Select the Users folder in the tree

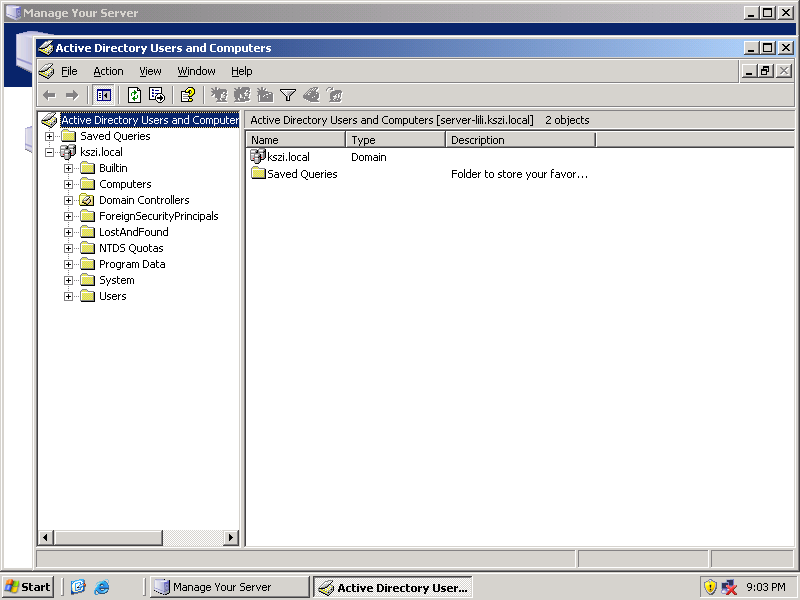(112, 296)
